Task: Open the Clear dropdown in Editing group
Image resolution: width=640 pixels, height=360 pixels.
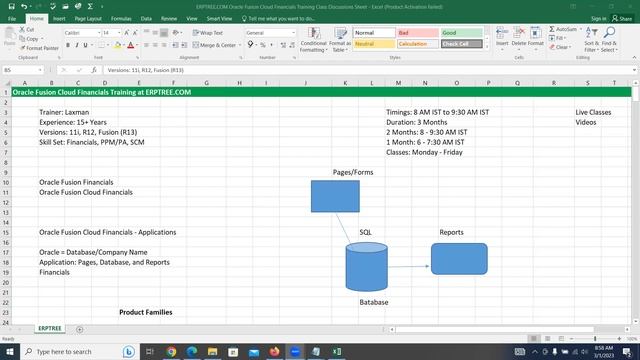Action: tap(560, 47)
